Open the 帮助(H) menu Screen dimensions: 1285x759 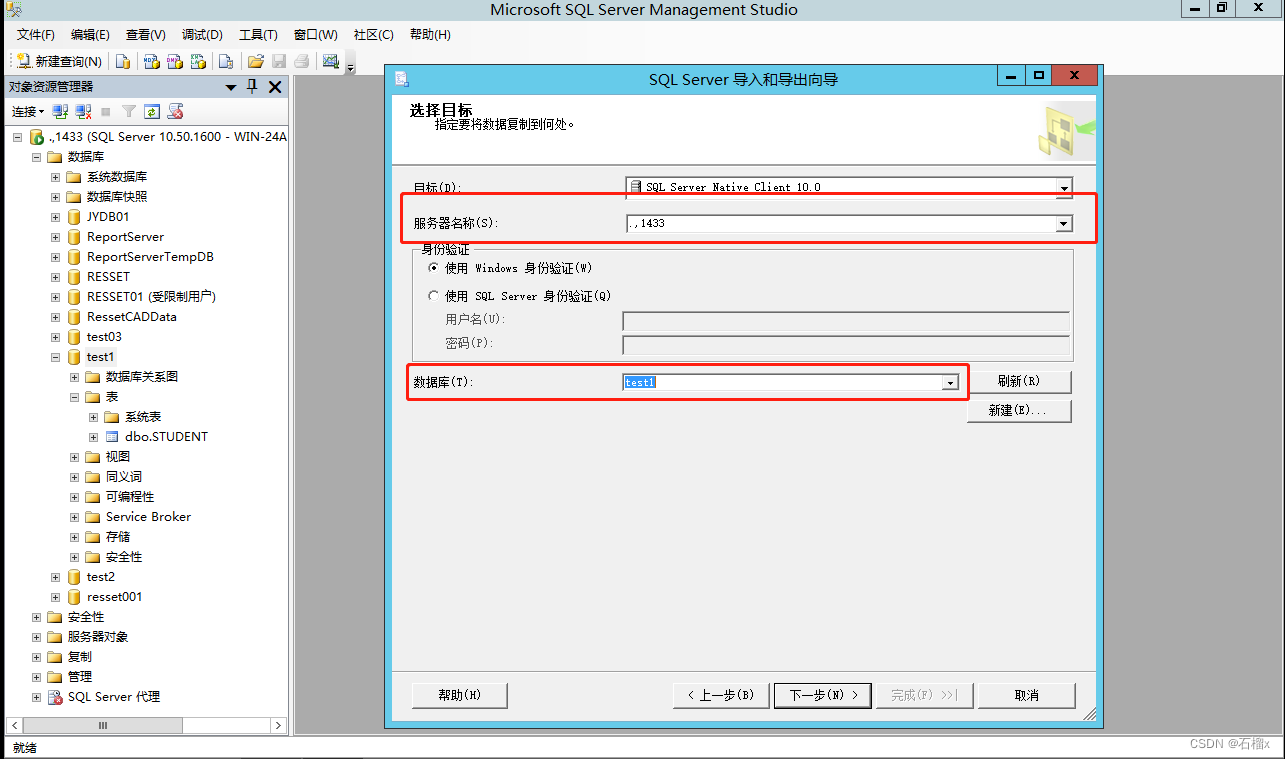pos(430,34)
